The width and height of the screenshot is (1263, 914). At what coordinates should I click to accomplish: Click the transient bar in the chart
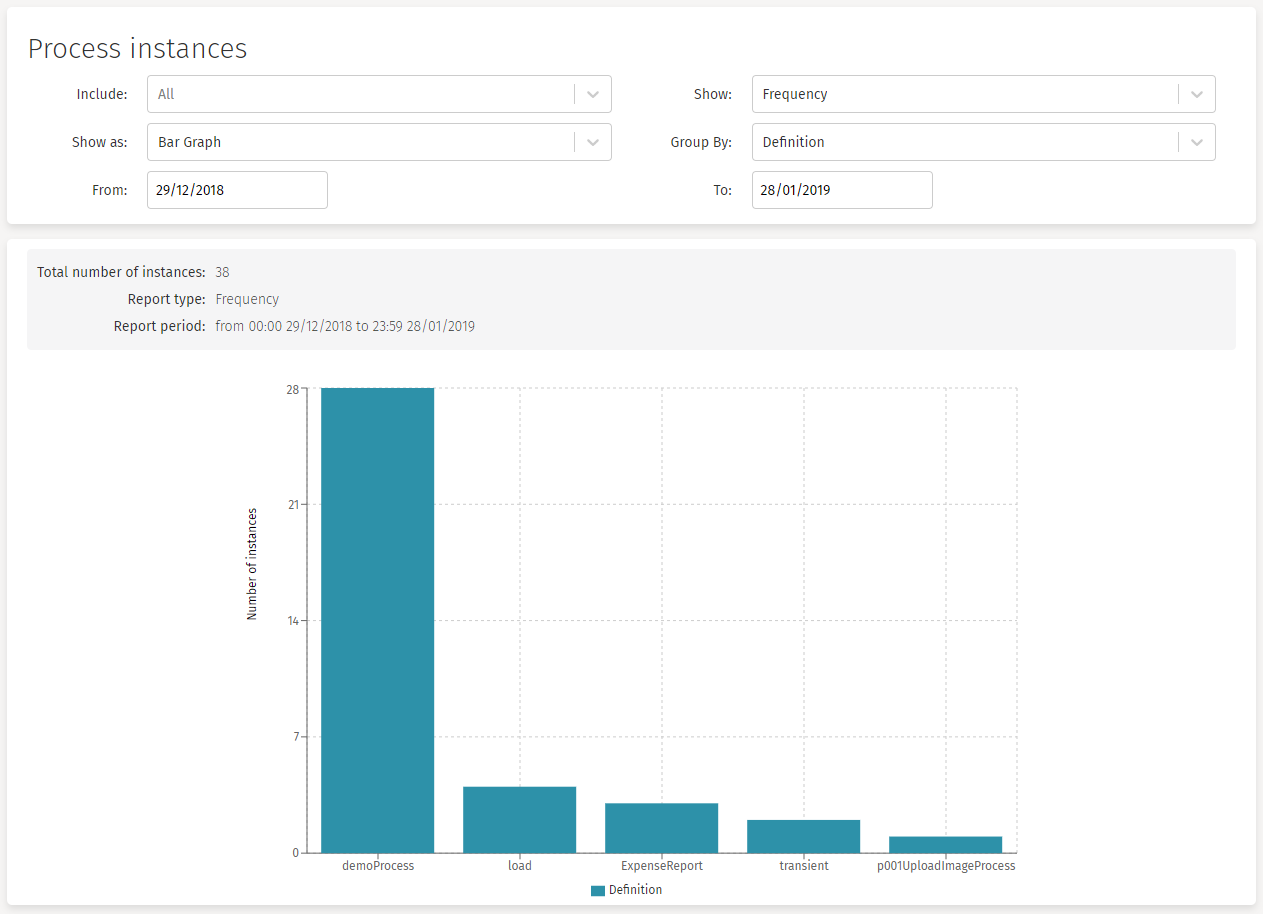click(x=804, y=835)
